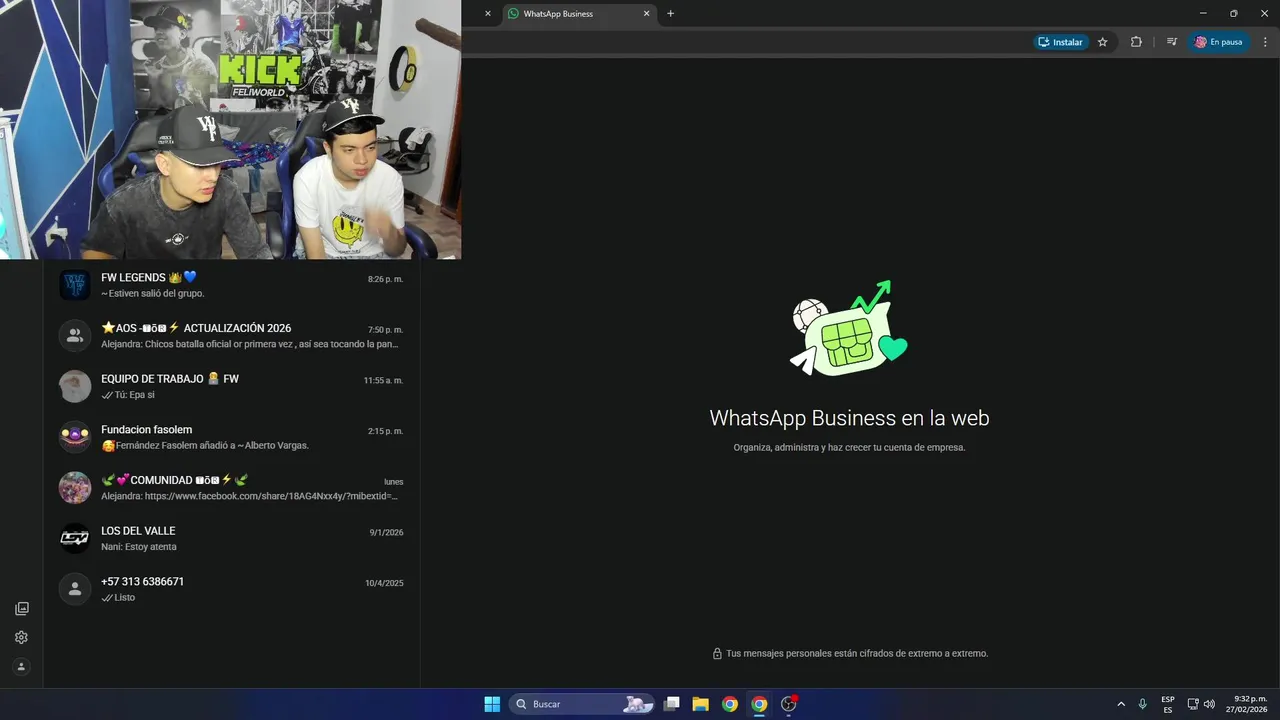The height and width of the screenshot is (720, 1280).
Task: Show hidden system tray icons chevron
Action: pos(1121,704)
